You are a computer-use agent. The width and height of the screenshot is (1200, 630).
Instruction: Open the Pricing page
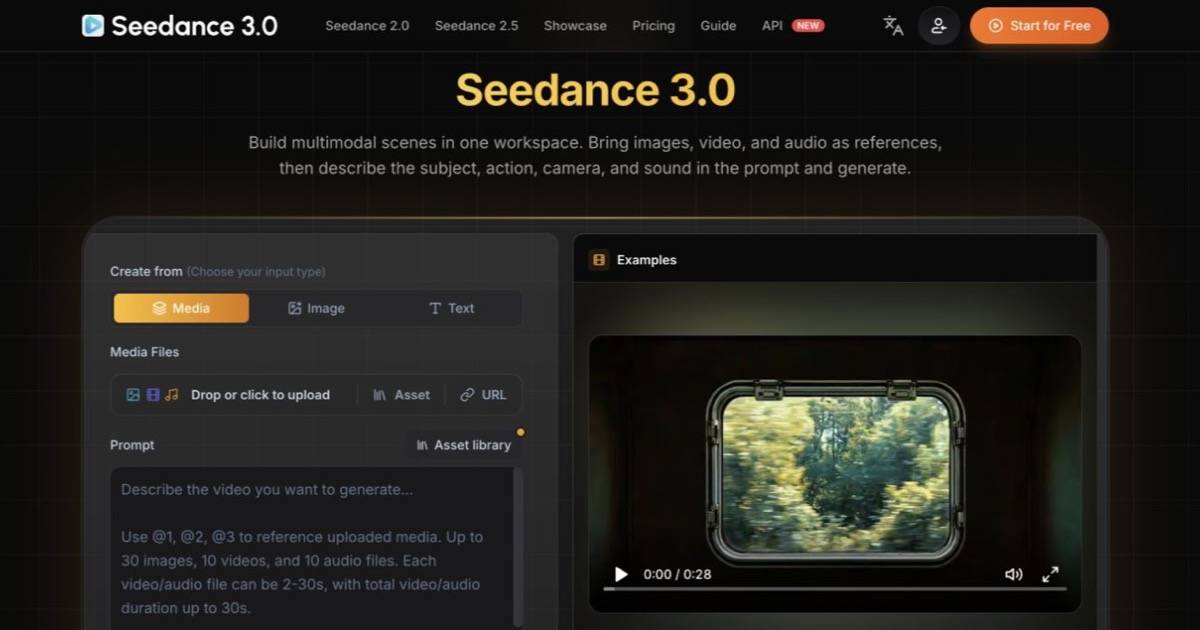(x=653, y=26)
